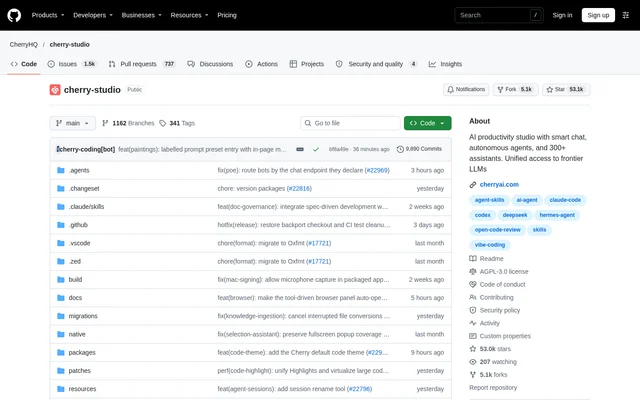Open the Contributing link
Viewport: 640px width, 400px height.
tap(491, 297)
